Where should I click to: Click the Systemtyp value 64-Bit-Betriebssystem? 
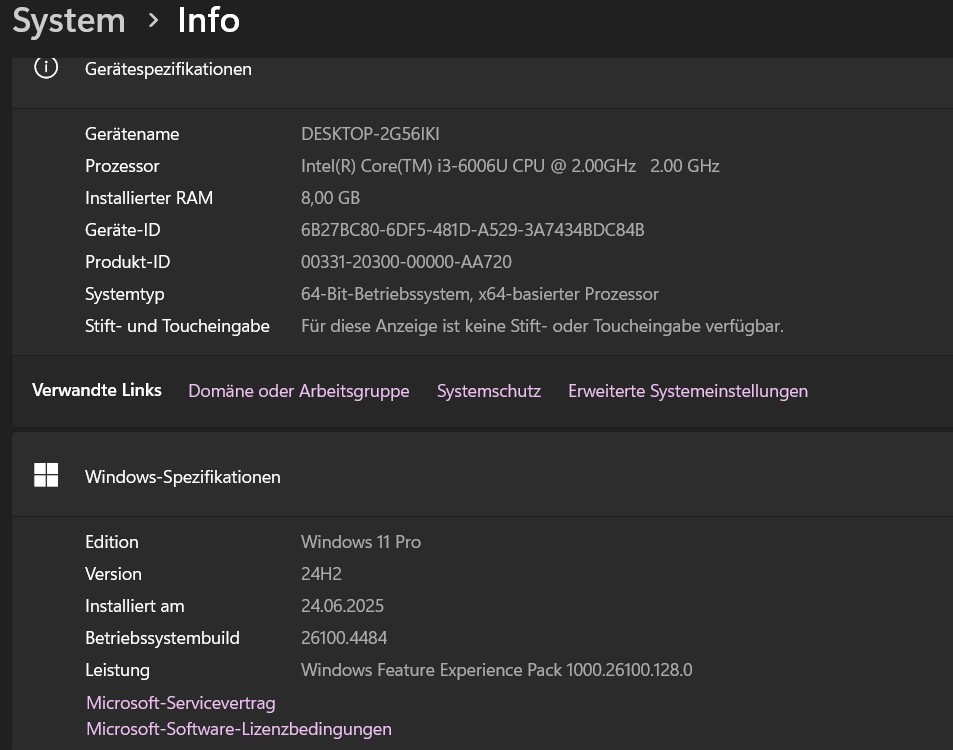point(480,294)
